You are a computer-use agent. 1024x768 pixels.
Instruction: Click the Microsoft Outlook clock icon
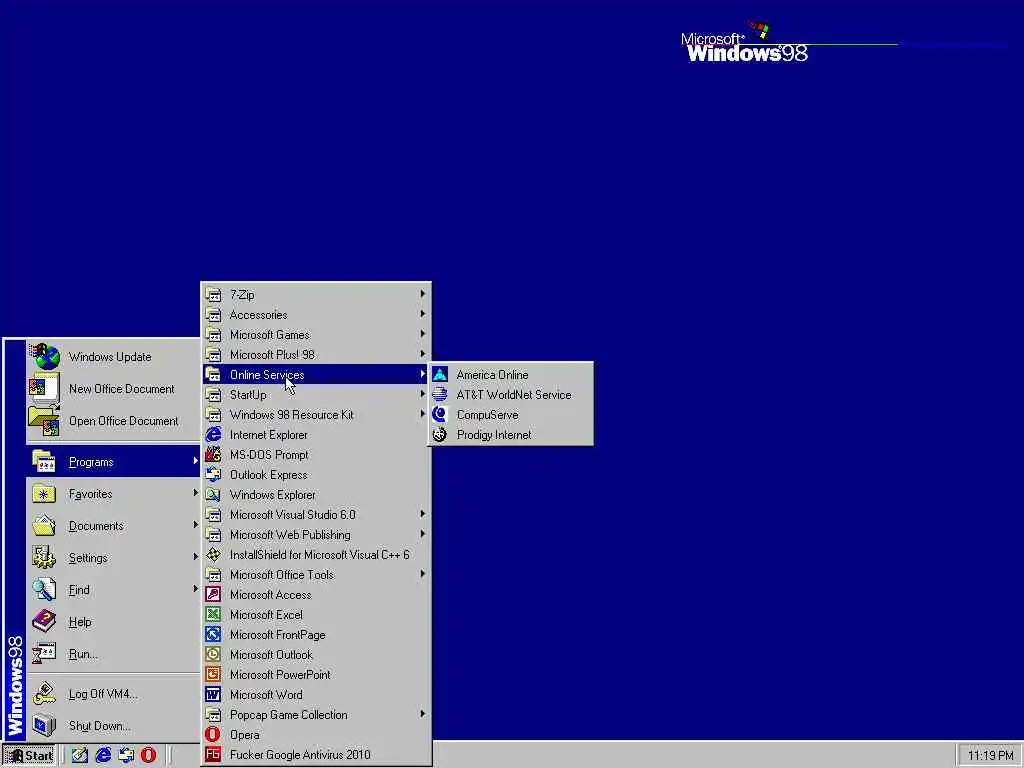[213, 654]
